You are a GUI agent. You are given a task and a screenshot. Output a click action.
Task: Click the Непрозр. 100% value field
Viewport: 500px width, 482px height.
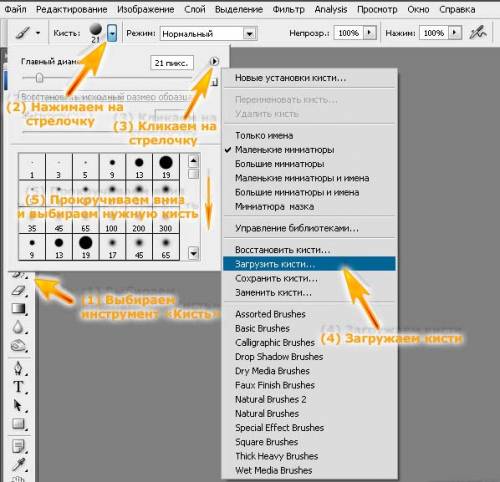pyautogui.click(x=348, y=33)
